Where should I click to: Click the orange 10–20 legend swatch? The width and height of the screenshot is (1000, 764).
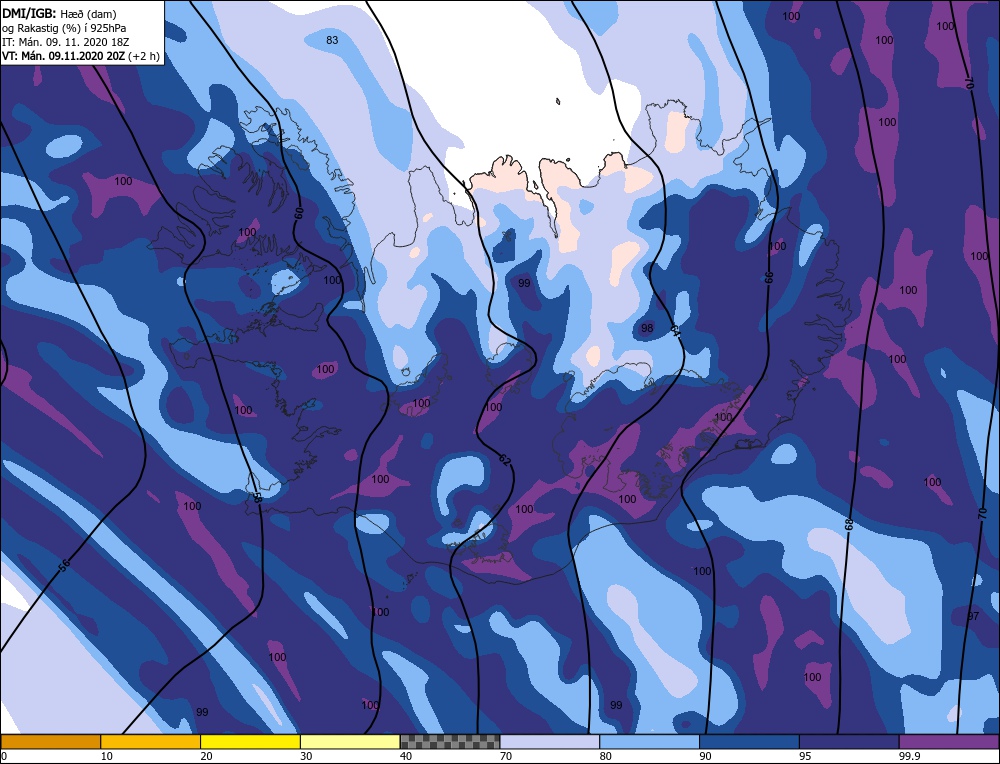click(151, 741)
